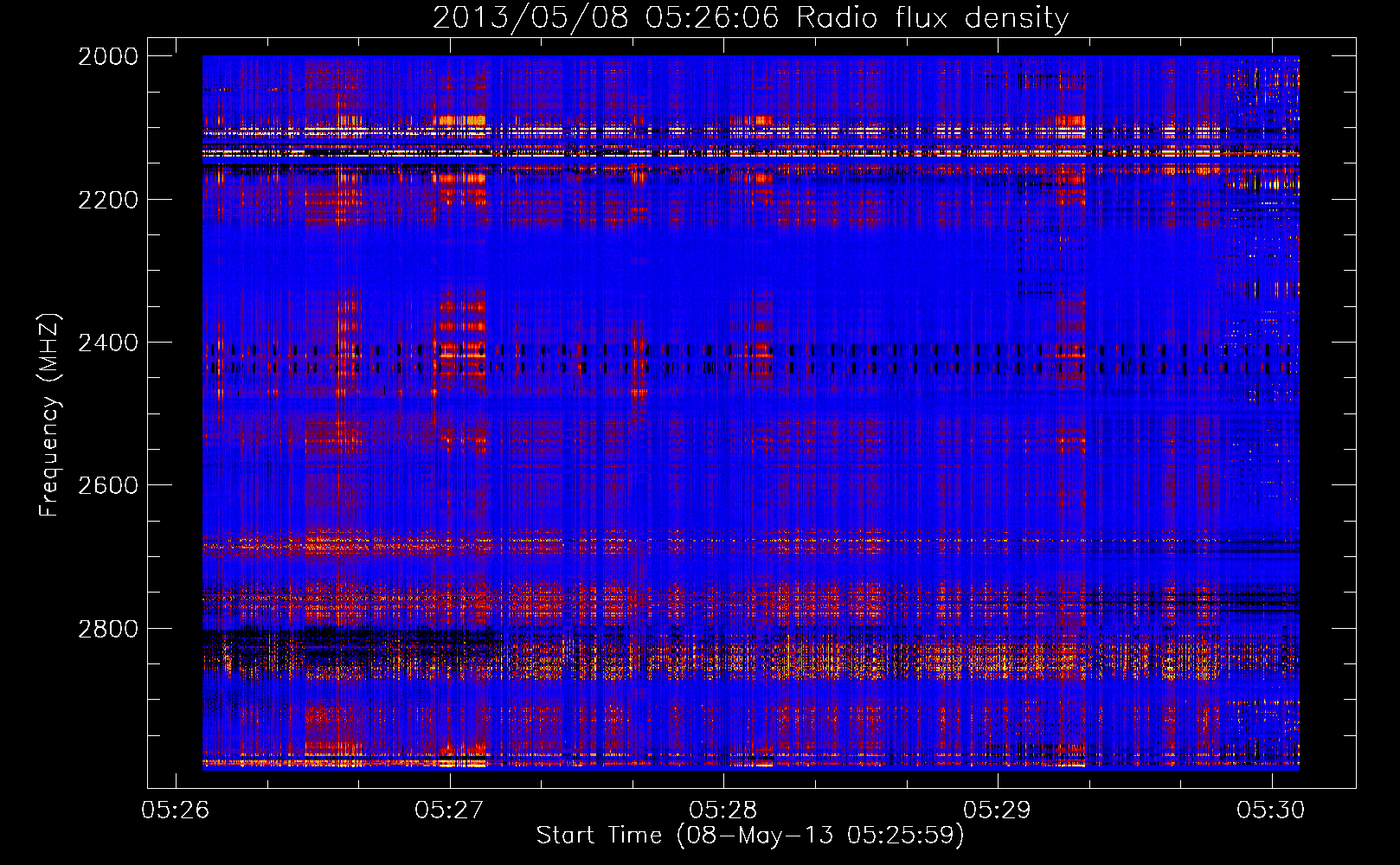Click the 05:29 time tick label
Image resolution: width=1400 pixels, height=865 pixels.
click(x=998, y=810)
